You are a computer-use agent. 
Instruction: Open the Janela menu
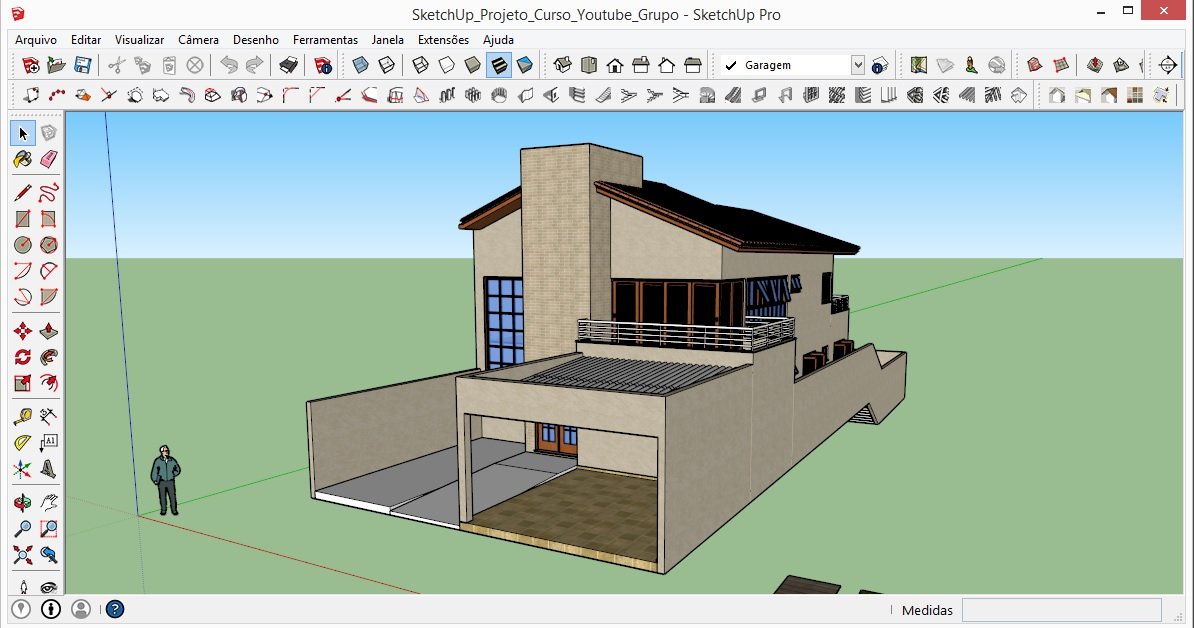[x=388, y=40]
